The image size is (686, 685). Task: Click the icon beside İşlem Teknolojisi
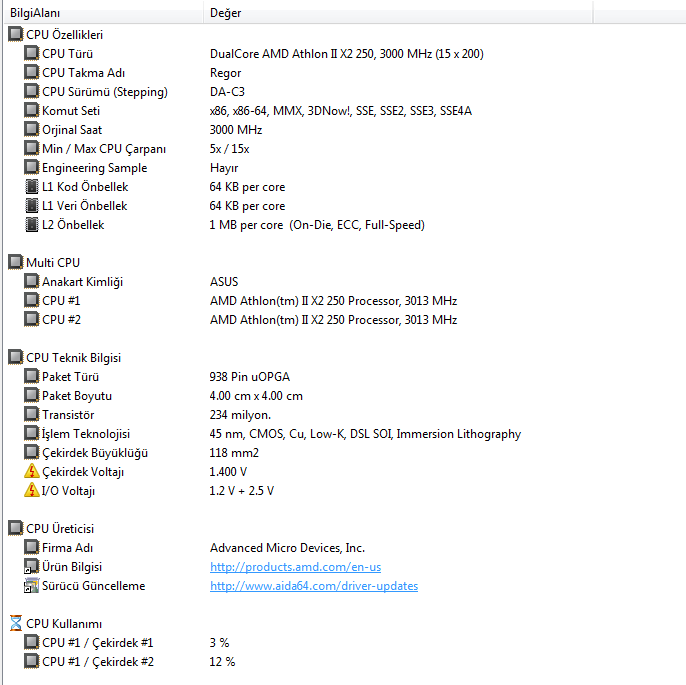point(32,433)
